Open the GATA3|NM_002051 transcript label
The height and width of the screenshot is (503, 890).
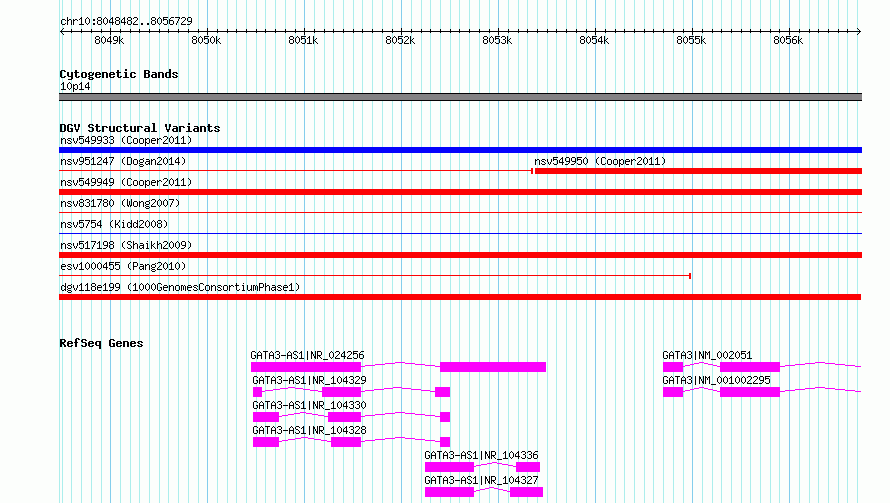coord(707,355)
